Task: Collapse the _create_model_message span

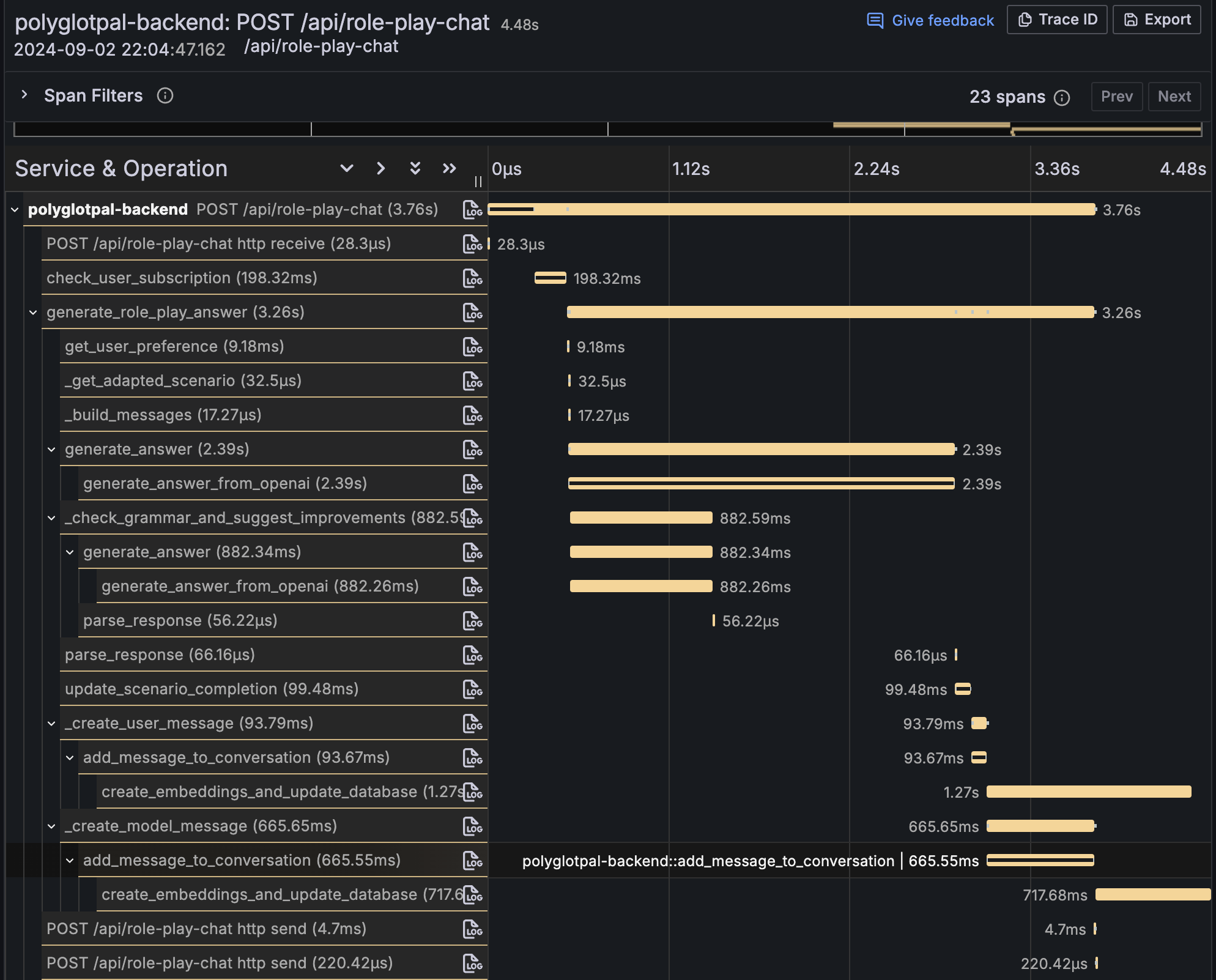Action: tap(51, 826)
